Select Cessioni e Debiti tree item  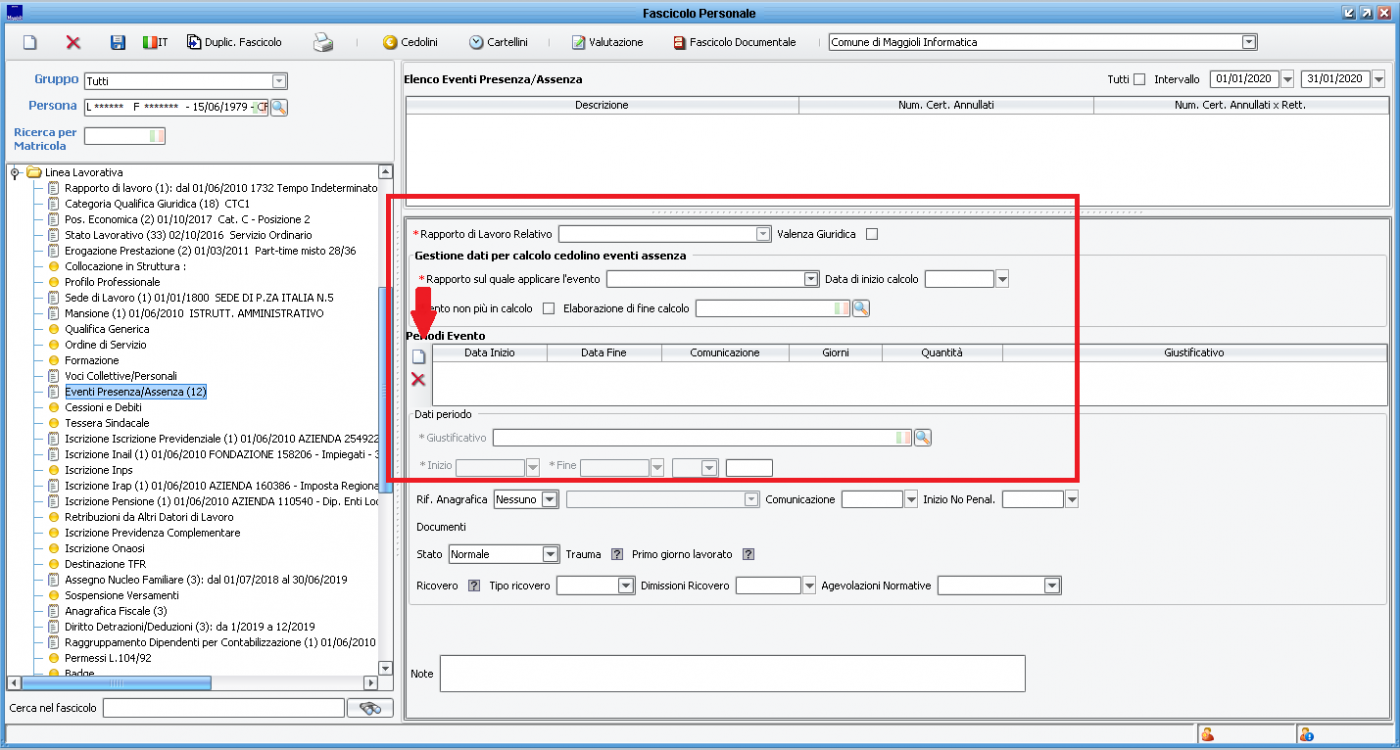pyautogui.click(x=103, y=407)
